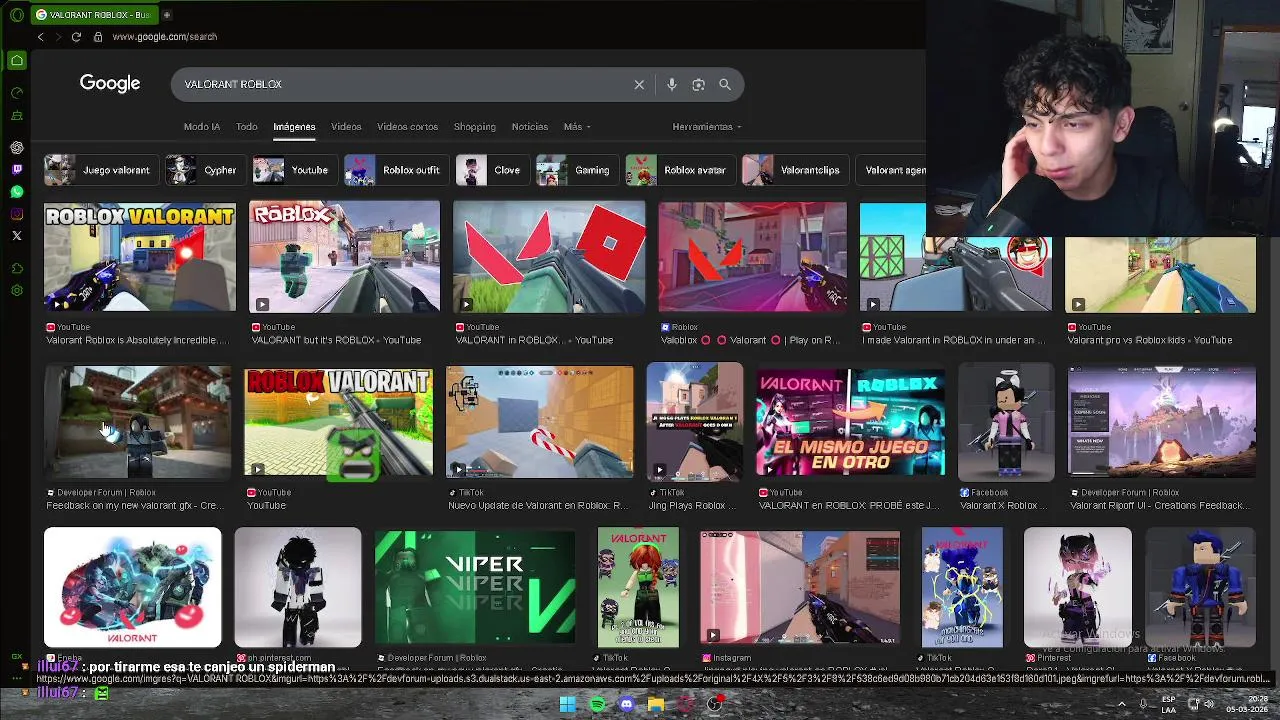The image size is (1280, 720).
Task: Select the Valorantclips filter chip
Action: [x=794, y=170]
